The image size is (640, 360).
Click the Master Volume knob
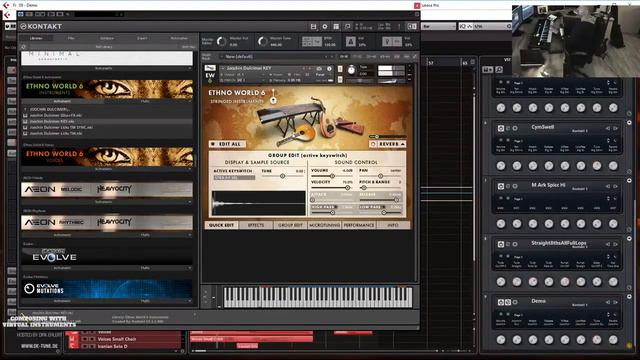(221, 41)
